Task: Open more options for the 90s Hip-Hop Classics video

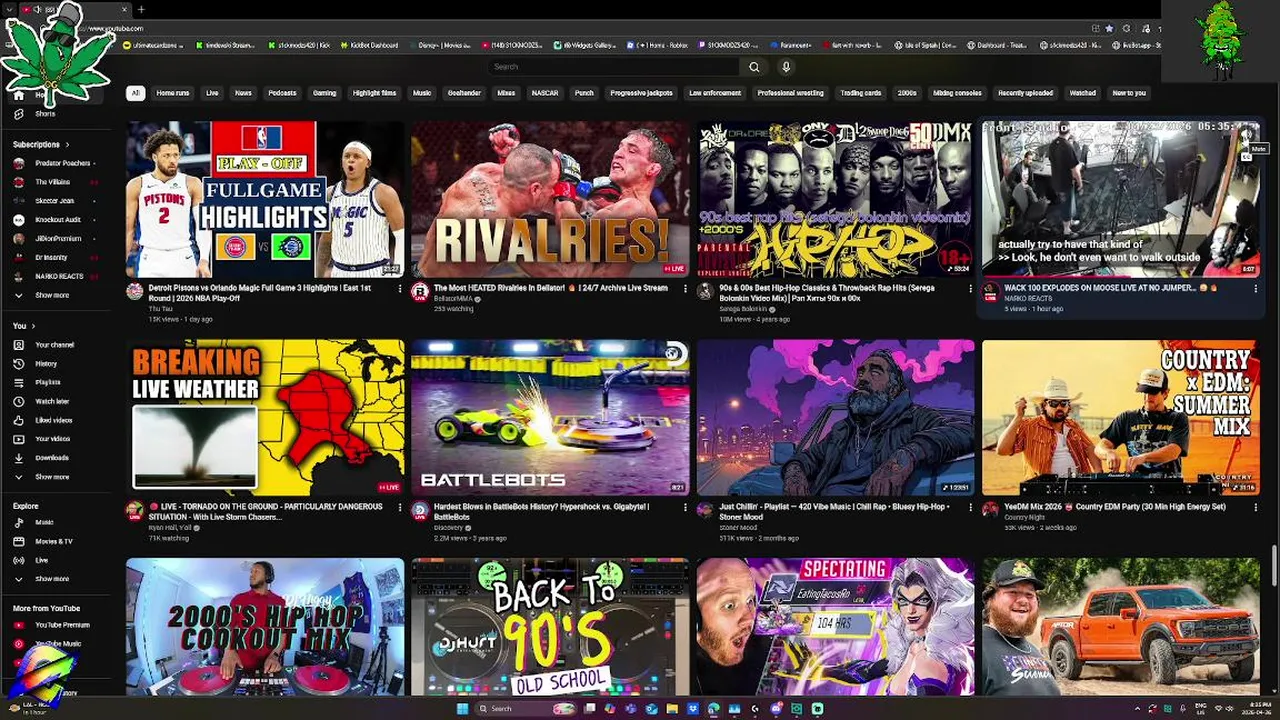Action: pos(970,289)
